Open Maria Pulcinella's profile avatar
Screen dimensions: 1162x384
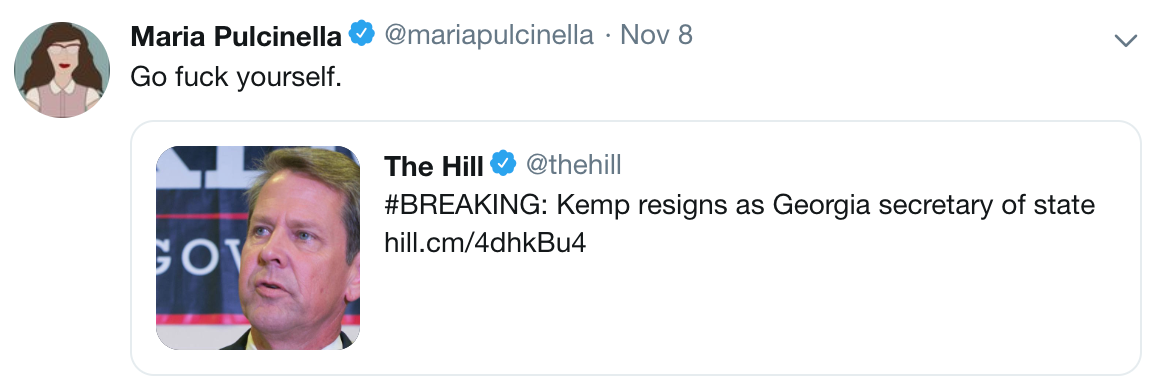tap(62, 70)
